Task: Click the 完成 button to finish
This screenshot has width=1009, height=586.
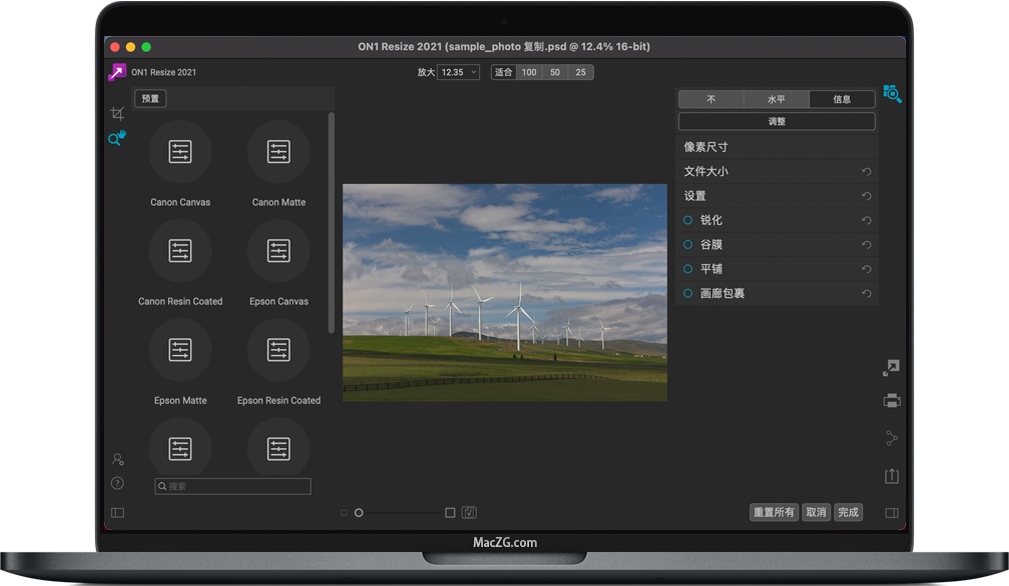Action: (848, 512)
